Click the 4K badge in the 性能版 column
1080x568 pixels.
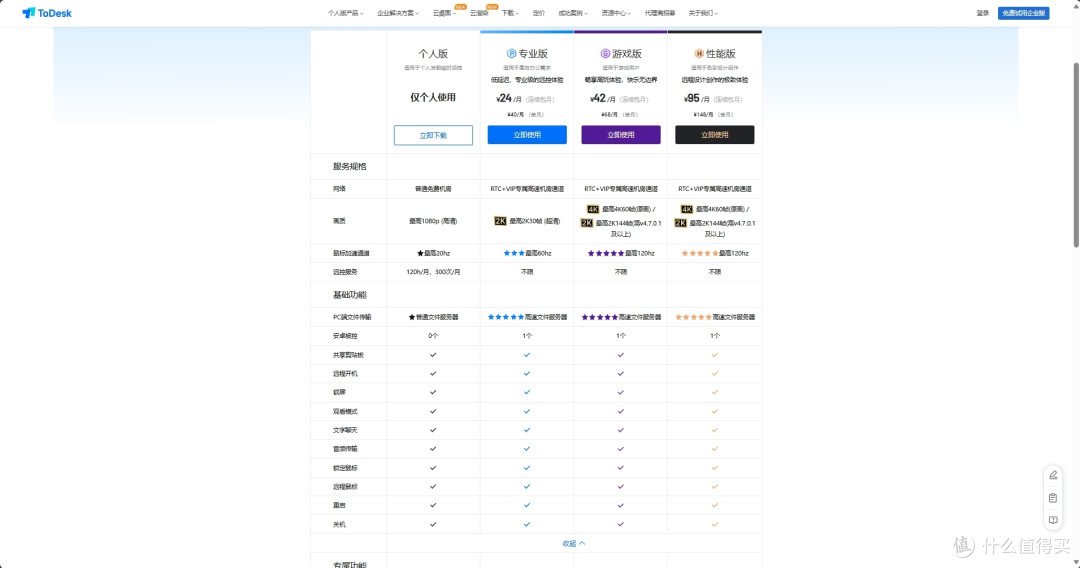click(x=687, y=209)
